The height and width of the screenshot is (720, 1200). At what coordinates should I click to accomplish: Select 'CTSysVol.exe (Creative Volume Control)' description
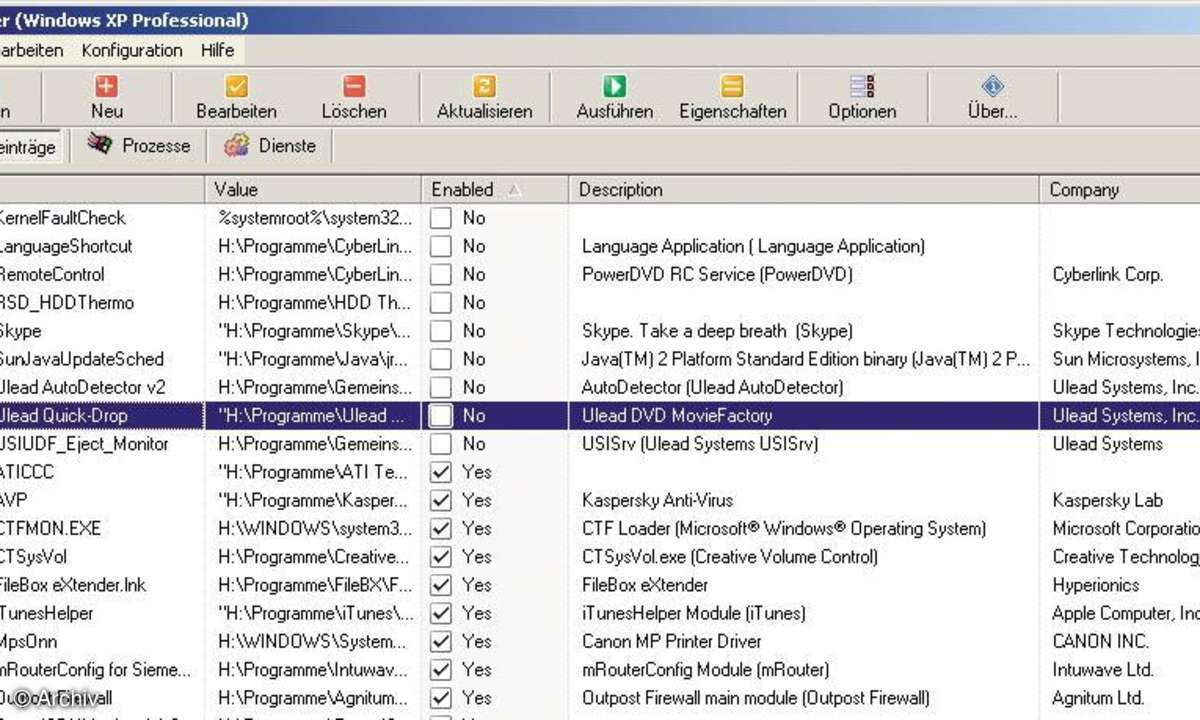pyautogui.click(x=729, y=557)
